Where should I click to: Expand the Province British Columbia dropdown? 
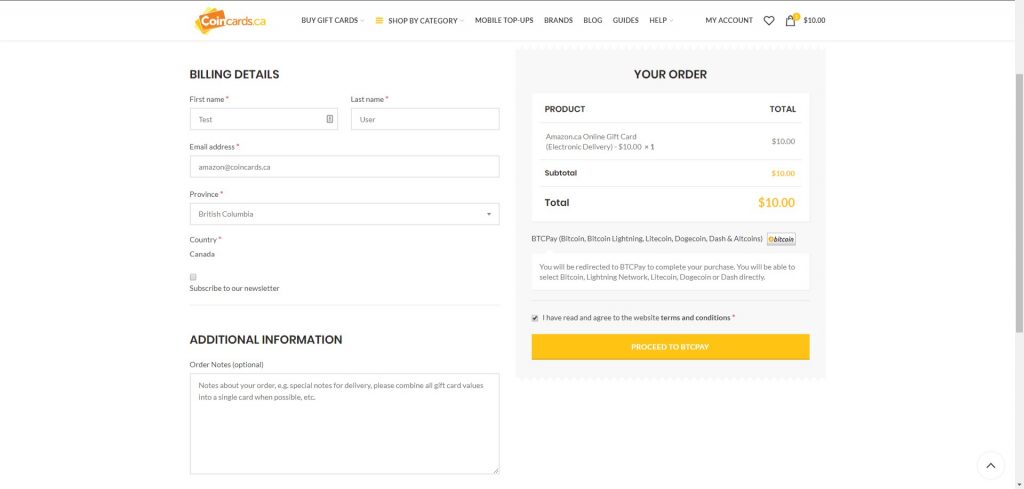click(344, 214)
